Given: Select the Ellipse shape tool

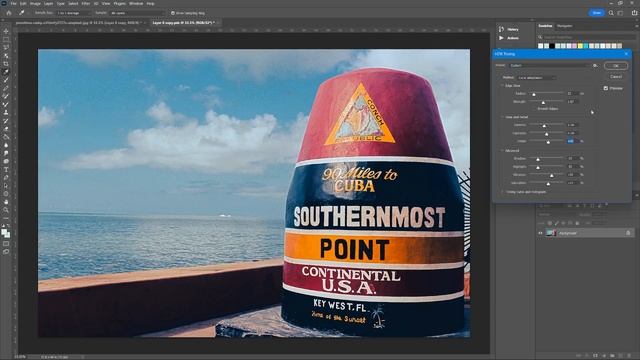Looking at the screenshot, I should [x=6, y=193].
